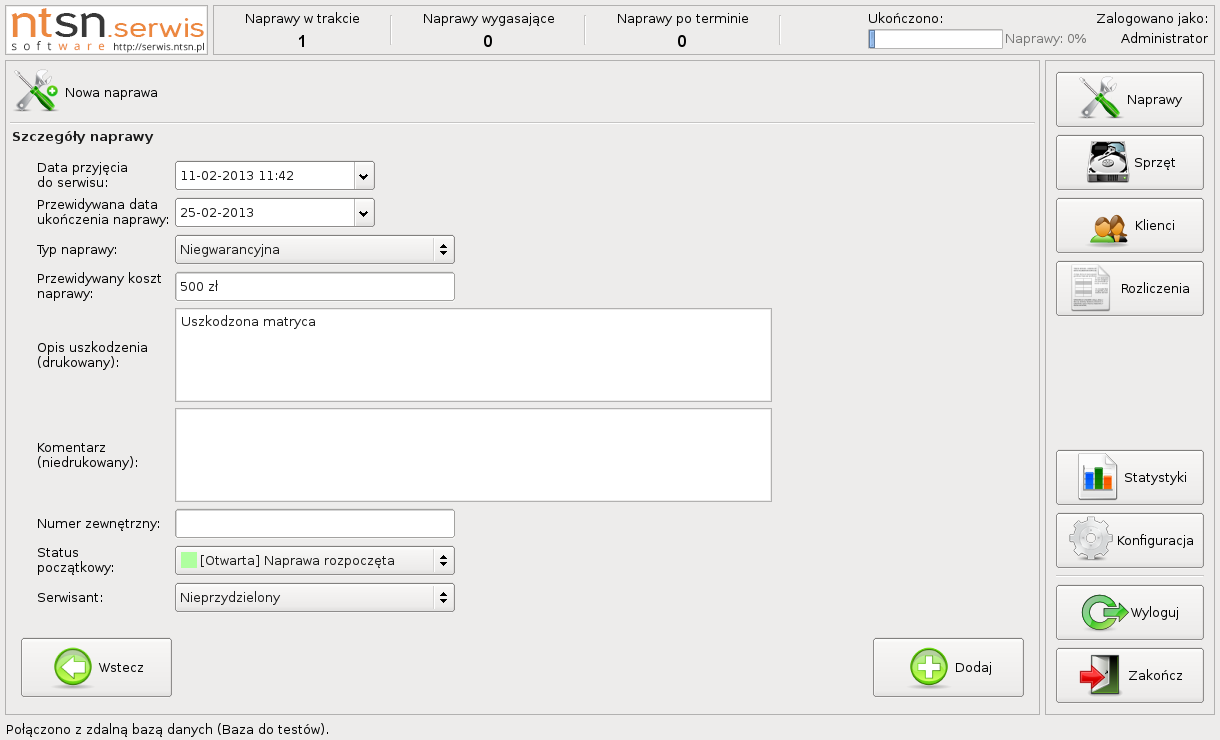1220x740 pixels.
Task: Click the green plus icon on Dodaj
Action: click(928, 668)
